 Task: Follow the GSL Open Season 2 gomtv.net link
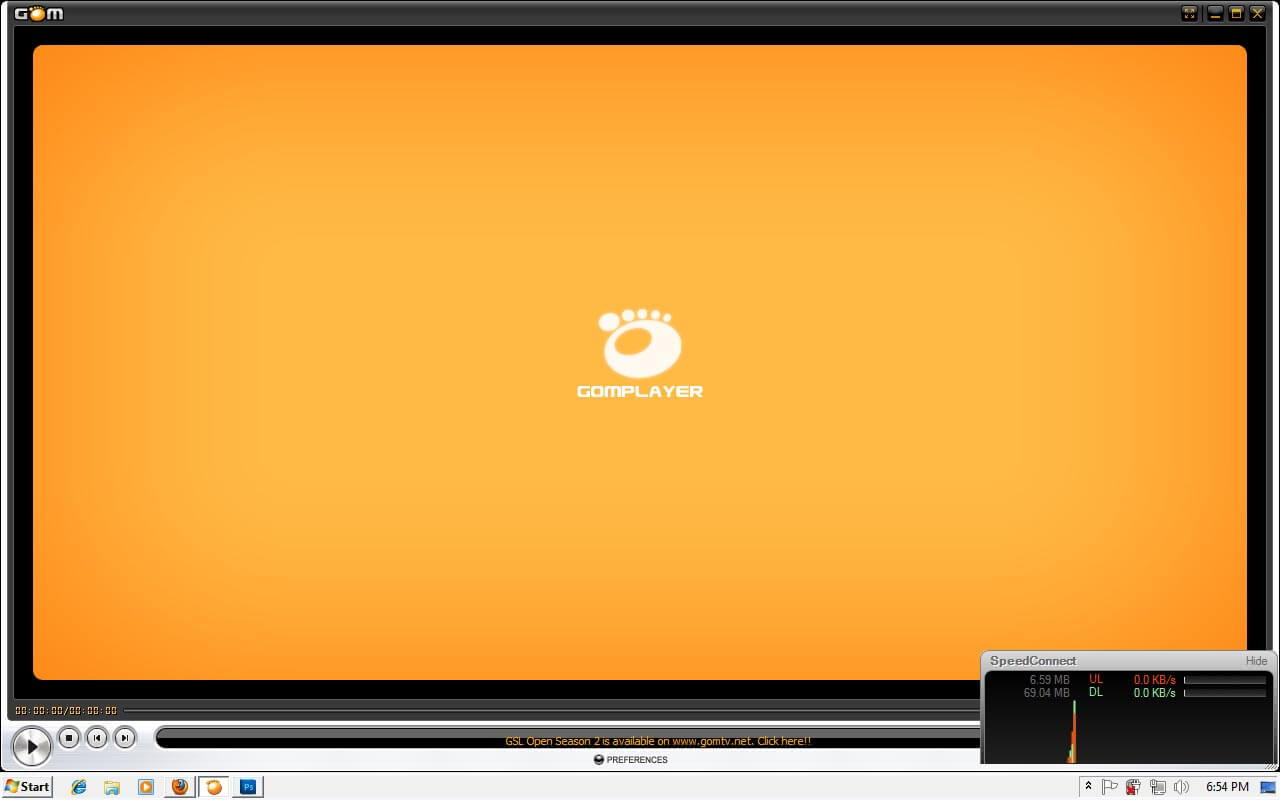[658, 741]
